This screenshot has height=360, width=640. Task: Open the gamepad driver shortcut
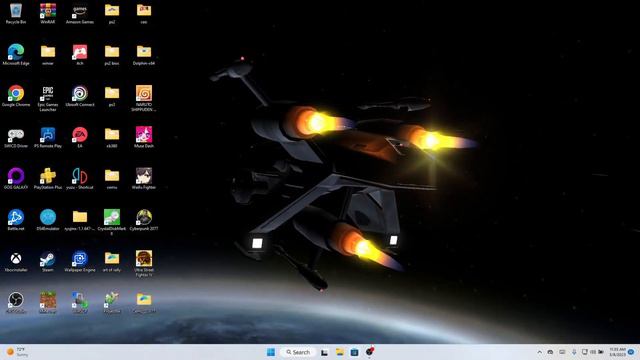pos(16,137)
